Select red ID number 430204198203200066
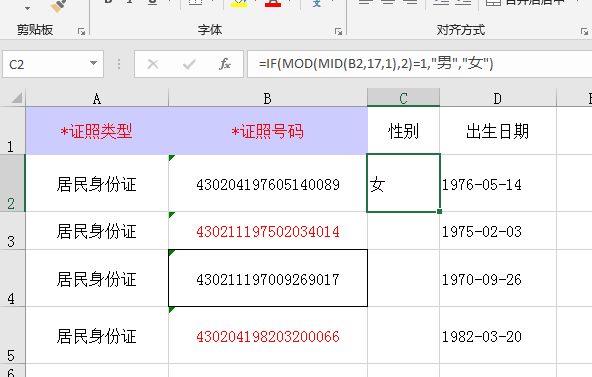The image size is (592, 377). click(x=268, y=335)
